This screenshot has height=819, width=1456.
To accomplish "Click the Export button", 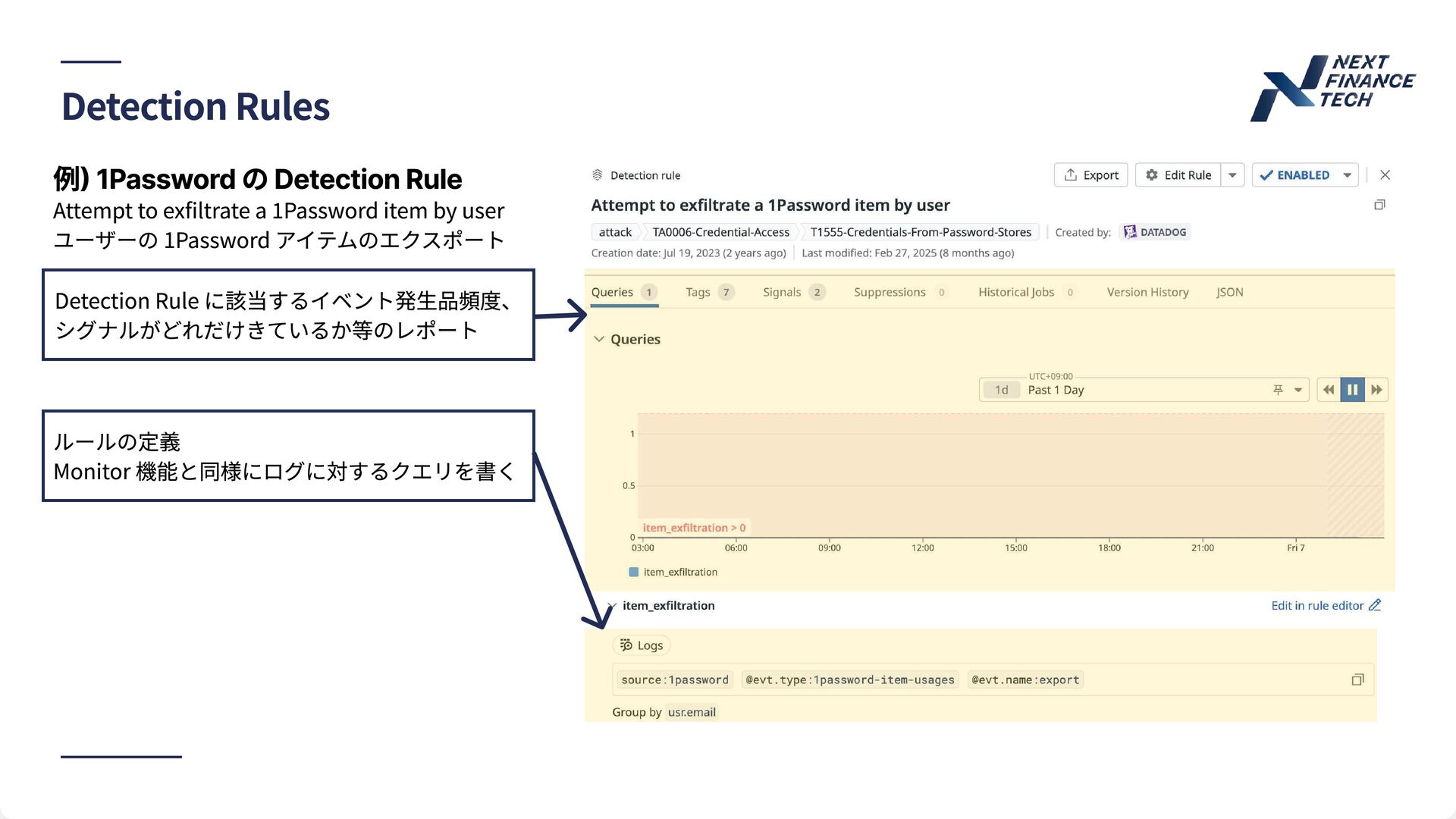I will (x=1090, y=175).
